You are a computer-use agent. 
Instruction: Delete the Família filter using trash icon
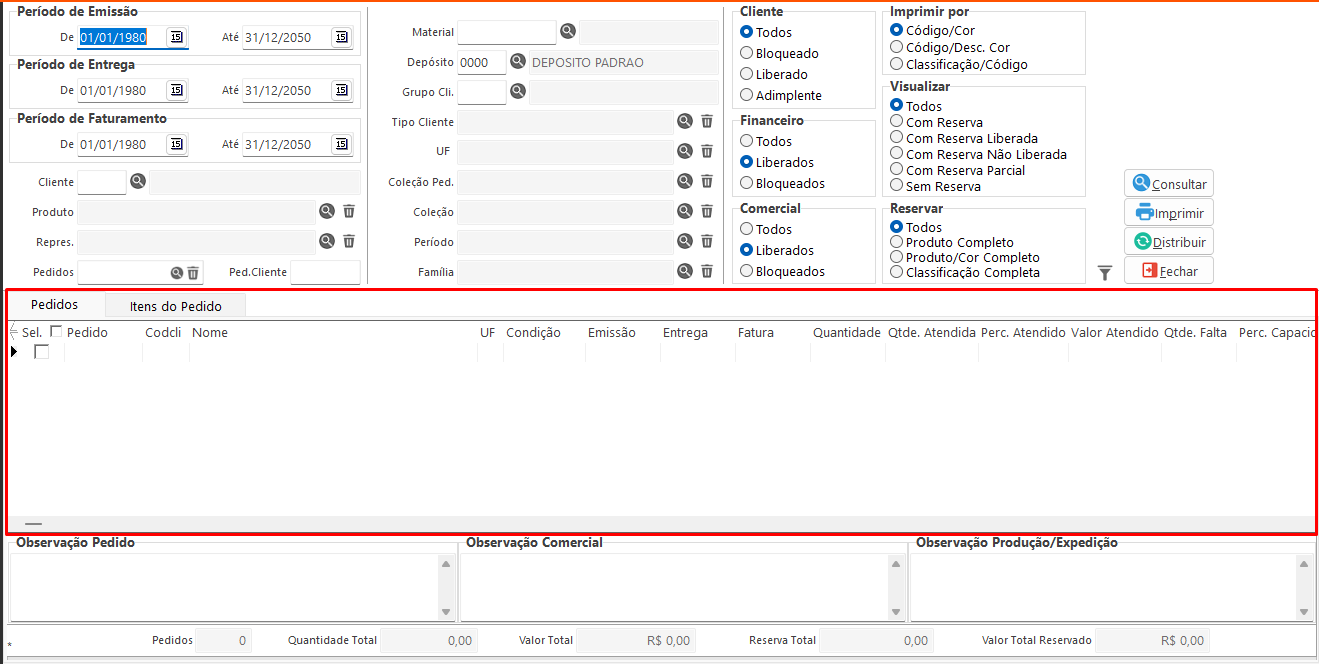[707, 271]
